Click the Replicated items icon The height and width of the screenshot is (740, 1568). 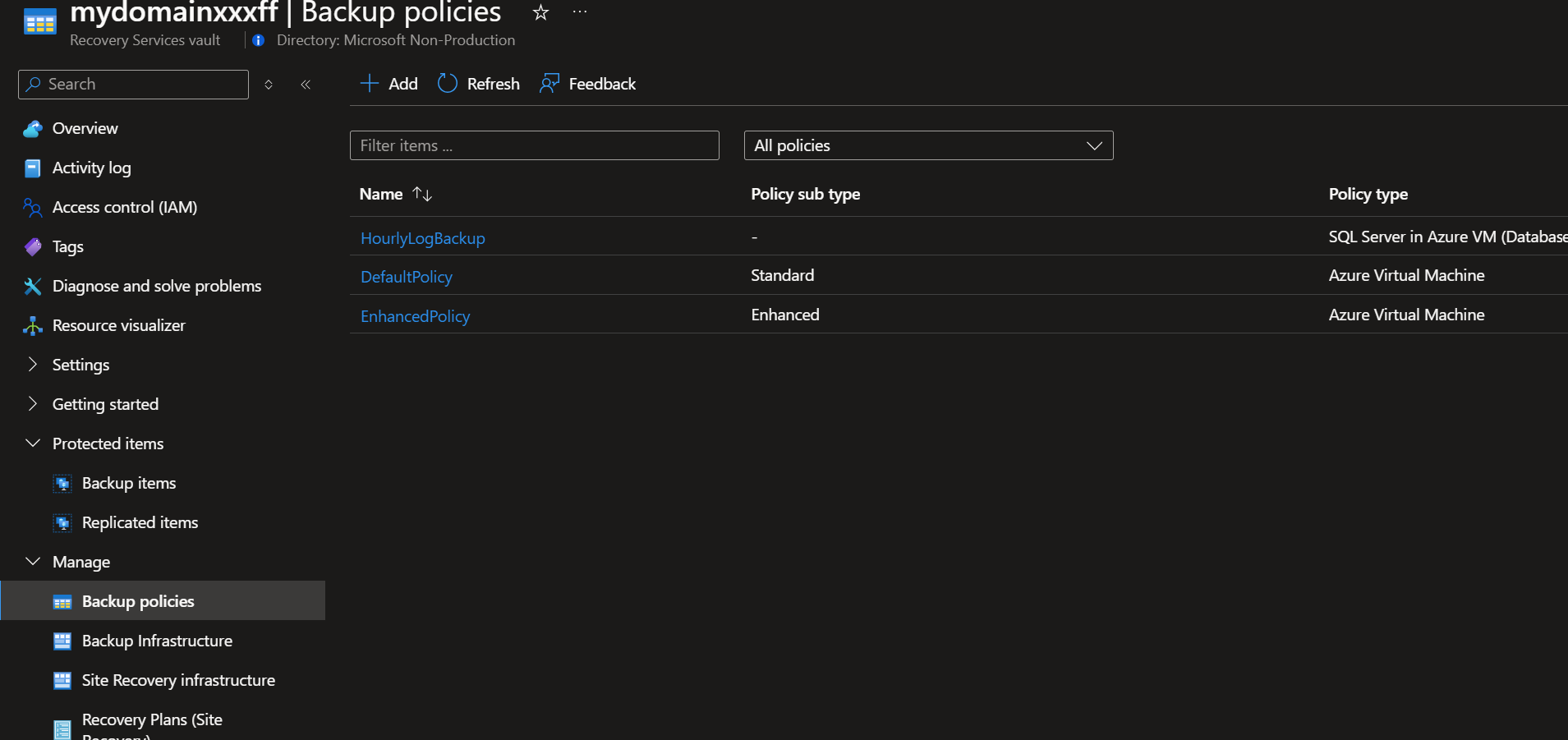62,523
